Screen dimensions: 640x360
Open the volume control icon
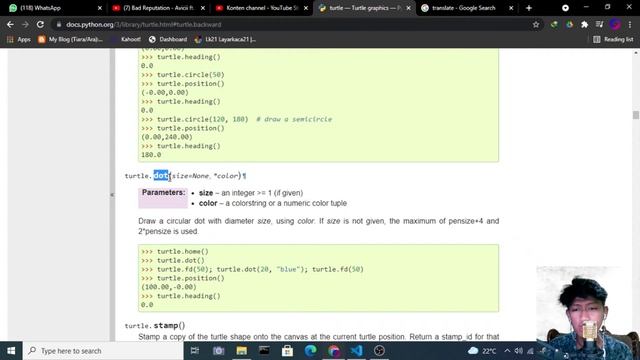[x=518, y=351]
